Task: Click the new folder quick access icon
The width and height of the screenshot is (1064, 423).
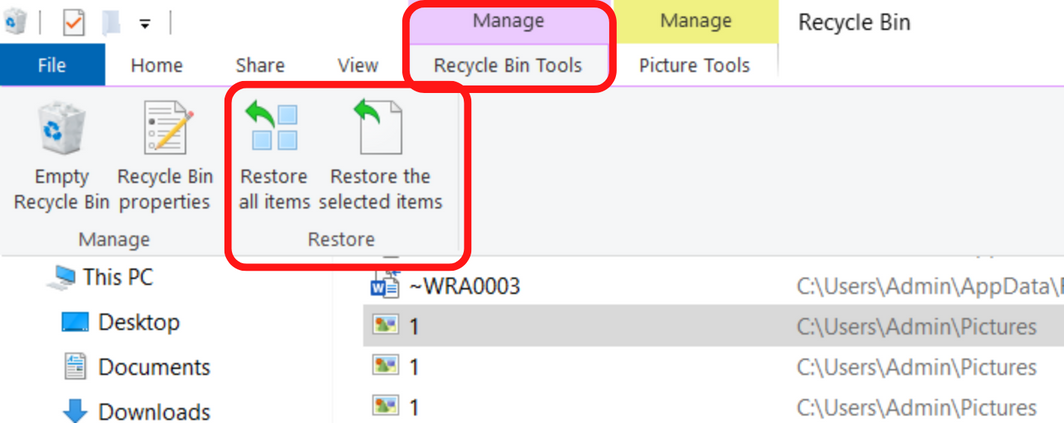Action: [x=111, y=23]
